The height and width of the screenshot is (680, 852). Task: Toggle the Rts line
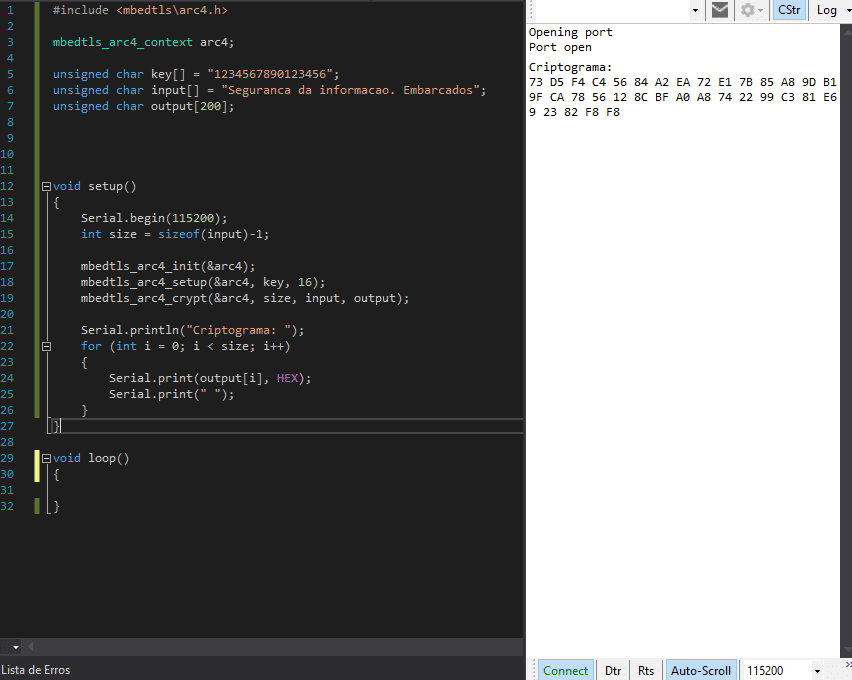point(646,670)
